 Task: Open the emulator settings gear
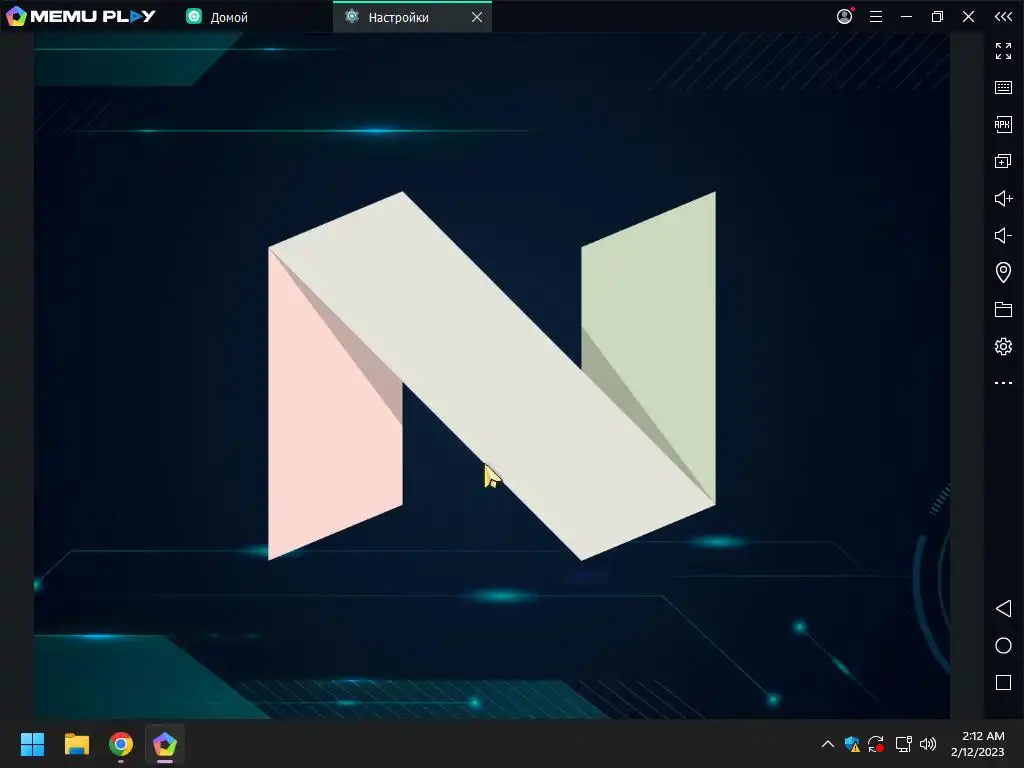coord(1003,346)
